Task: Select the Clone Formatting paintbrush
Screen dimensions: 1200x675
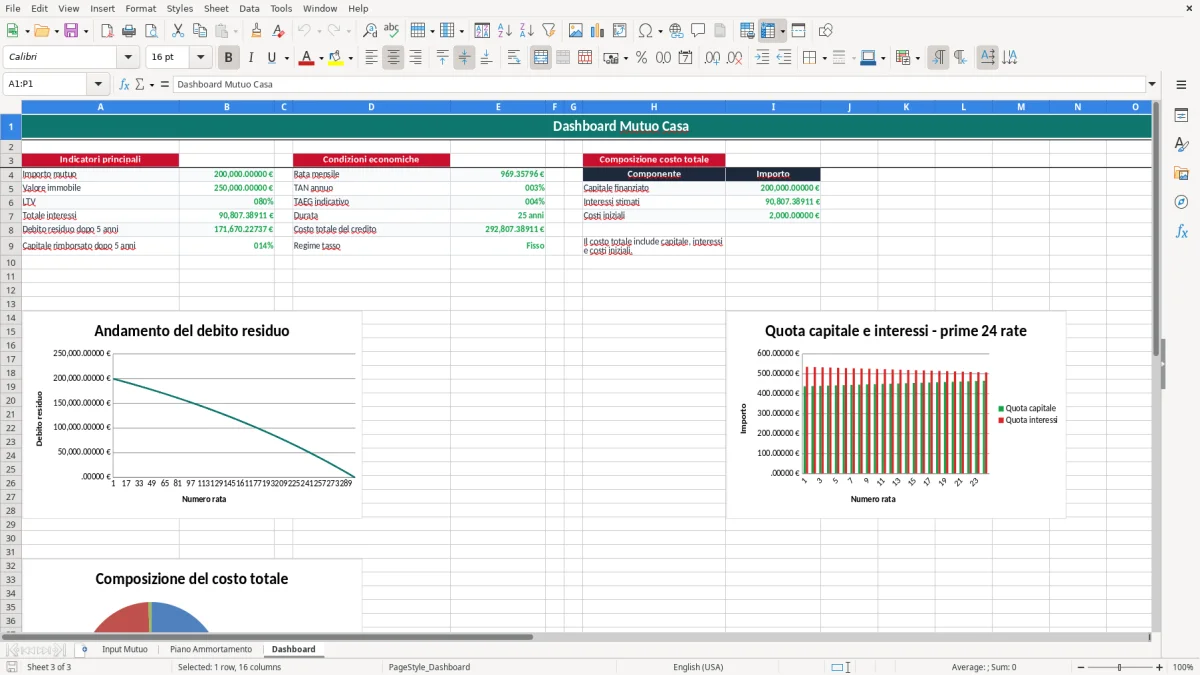Action: 256,31
